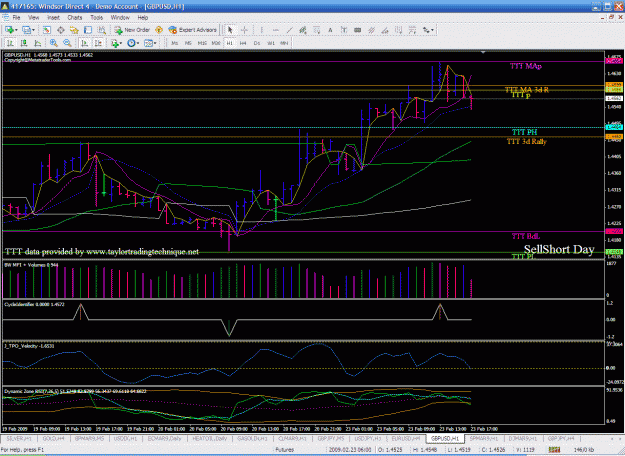Image resolution: width=625 pixels, height=456 pixels.
Task: Click the CycleIdentifier indicator label
Action: coord(34,305)
